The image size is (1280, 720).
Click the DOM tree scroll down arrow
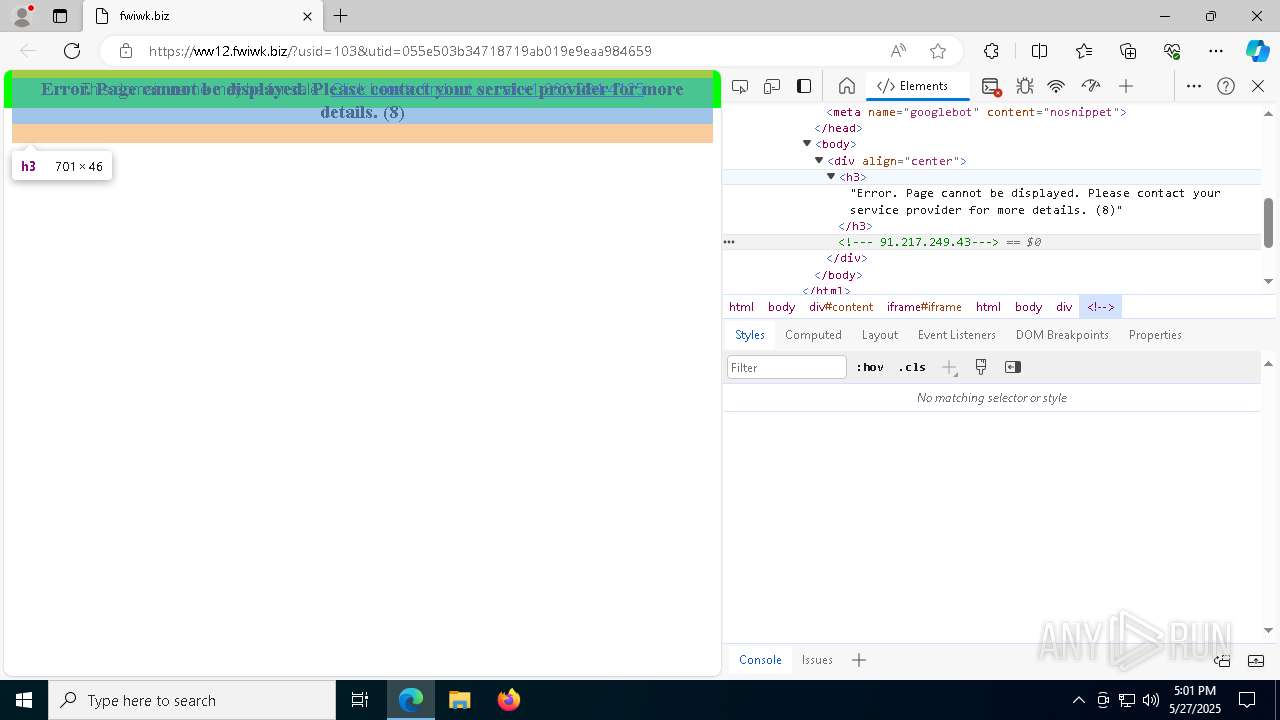point(1269,281)
